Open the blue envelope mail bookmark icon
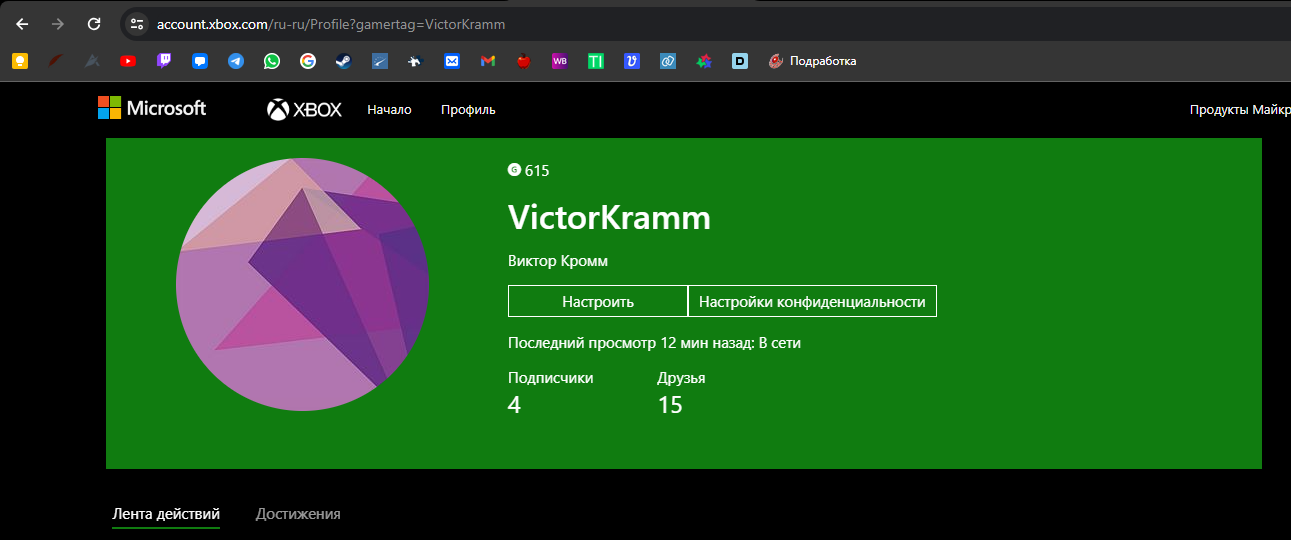1291x540 pixels. pos(452,61)
